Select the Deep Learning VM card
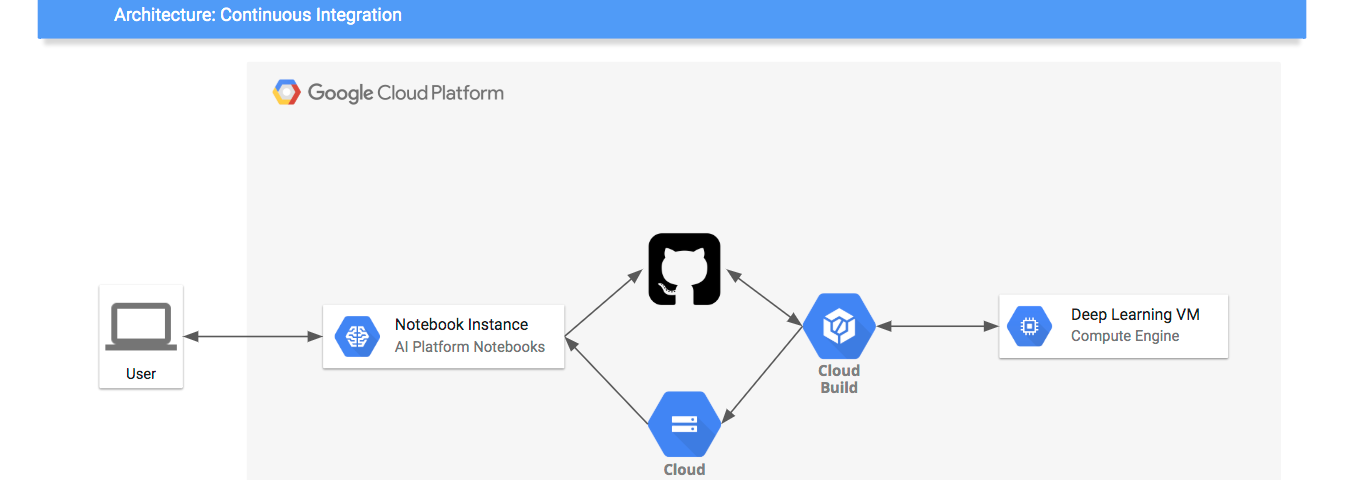This screenshot has height=480, width=1351. [1113, 326]
